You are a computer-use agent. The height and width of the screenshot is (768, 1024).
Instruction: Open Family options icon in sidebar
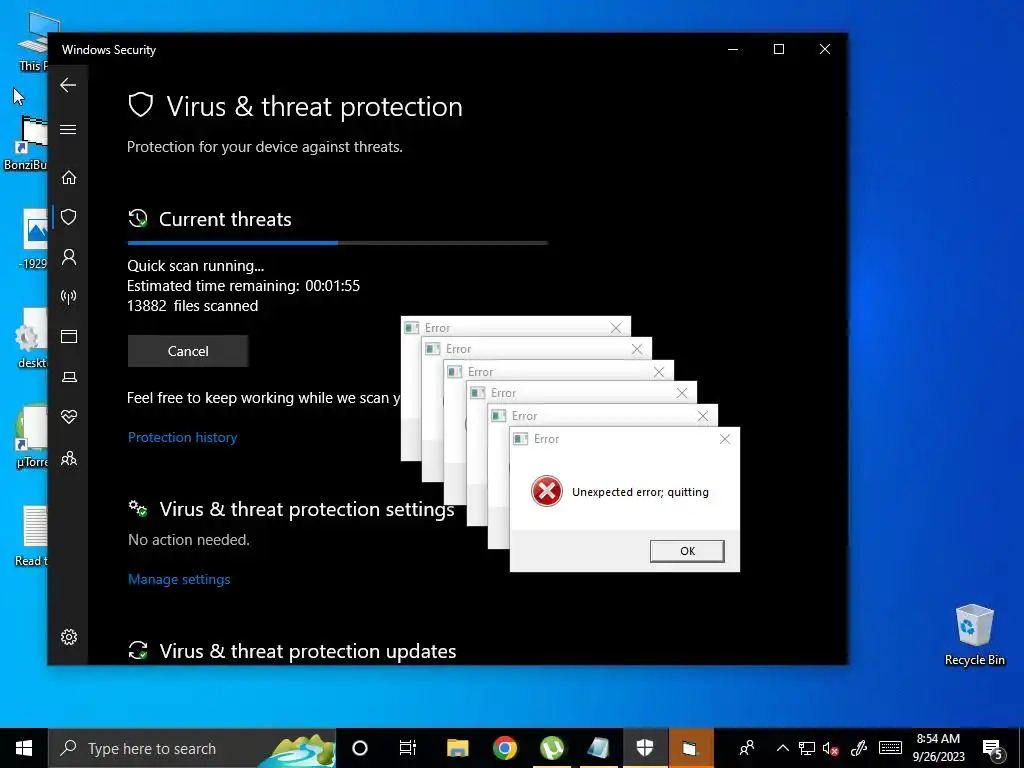coord(69,458)
